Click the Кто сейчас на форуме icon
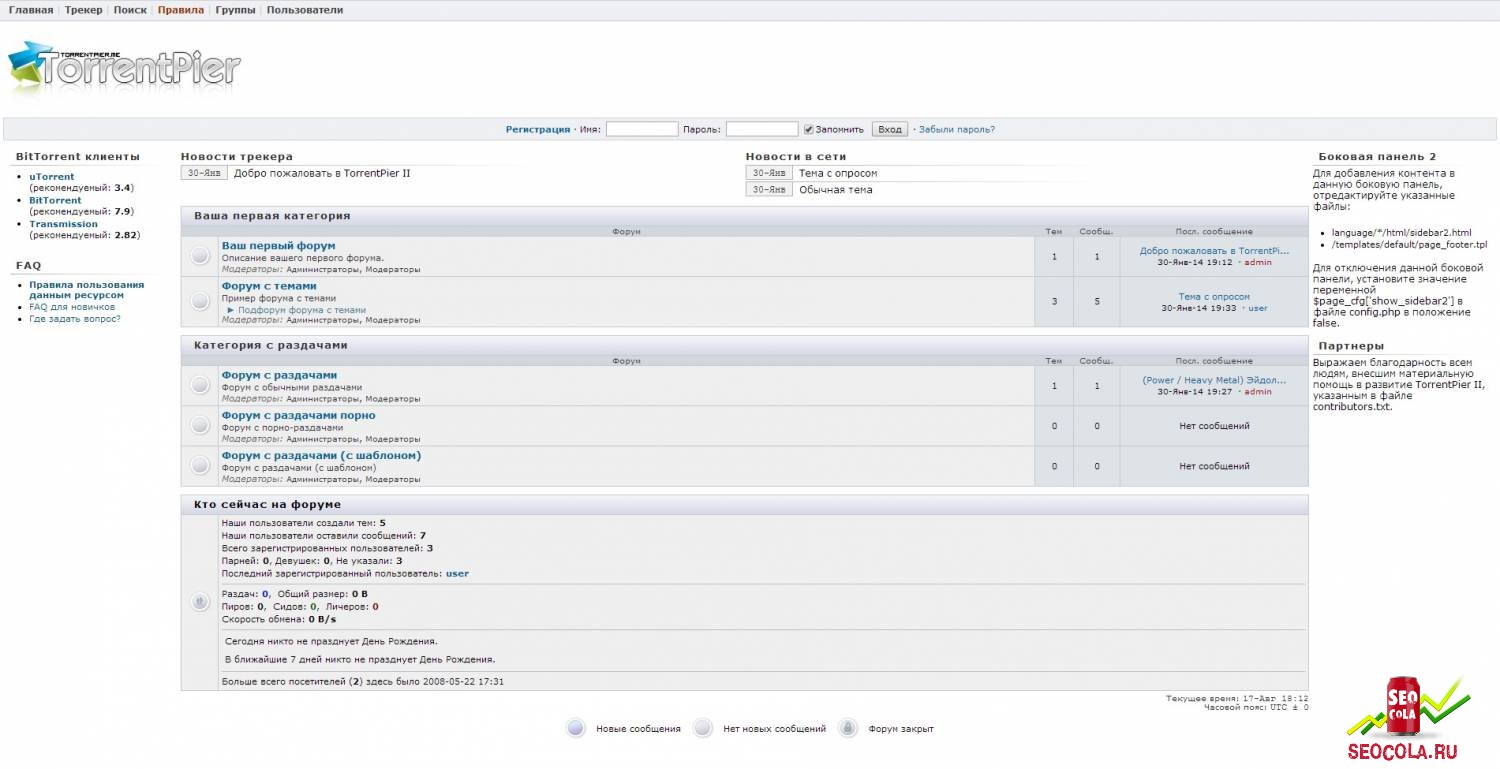This screenshot has width=1500, height=769. pyautogui.click(x=200, y=602)
